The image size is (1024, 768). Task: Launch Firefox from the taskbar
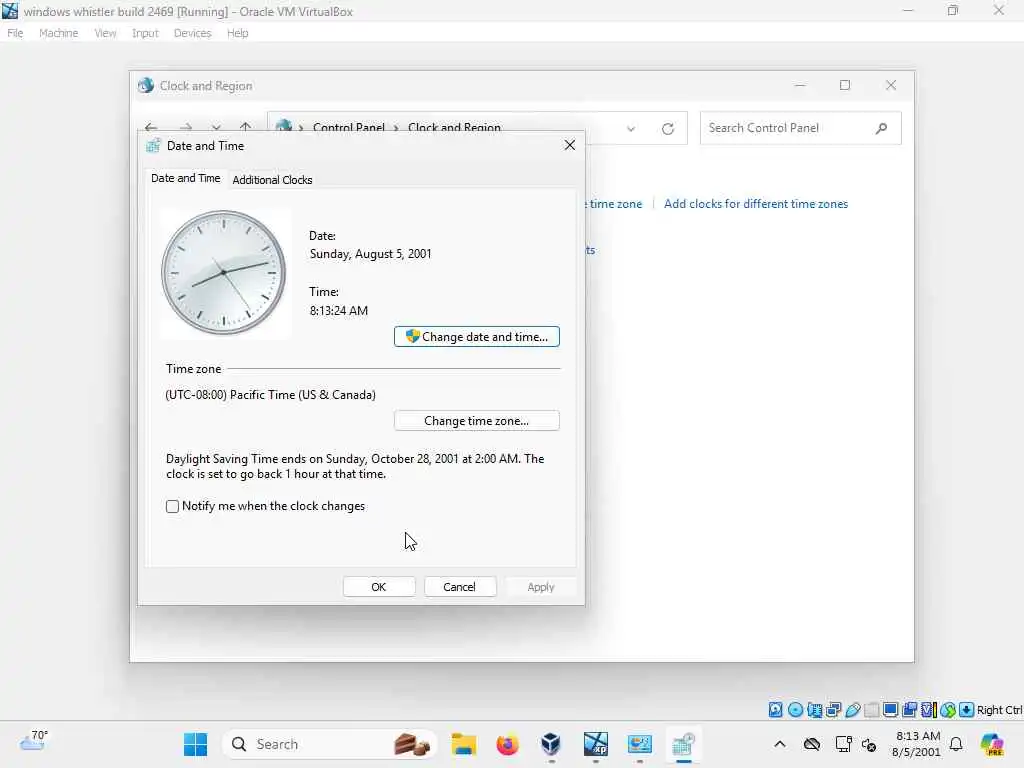[507, 744]
